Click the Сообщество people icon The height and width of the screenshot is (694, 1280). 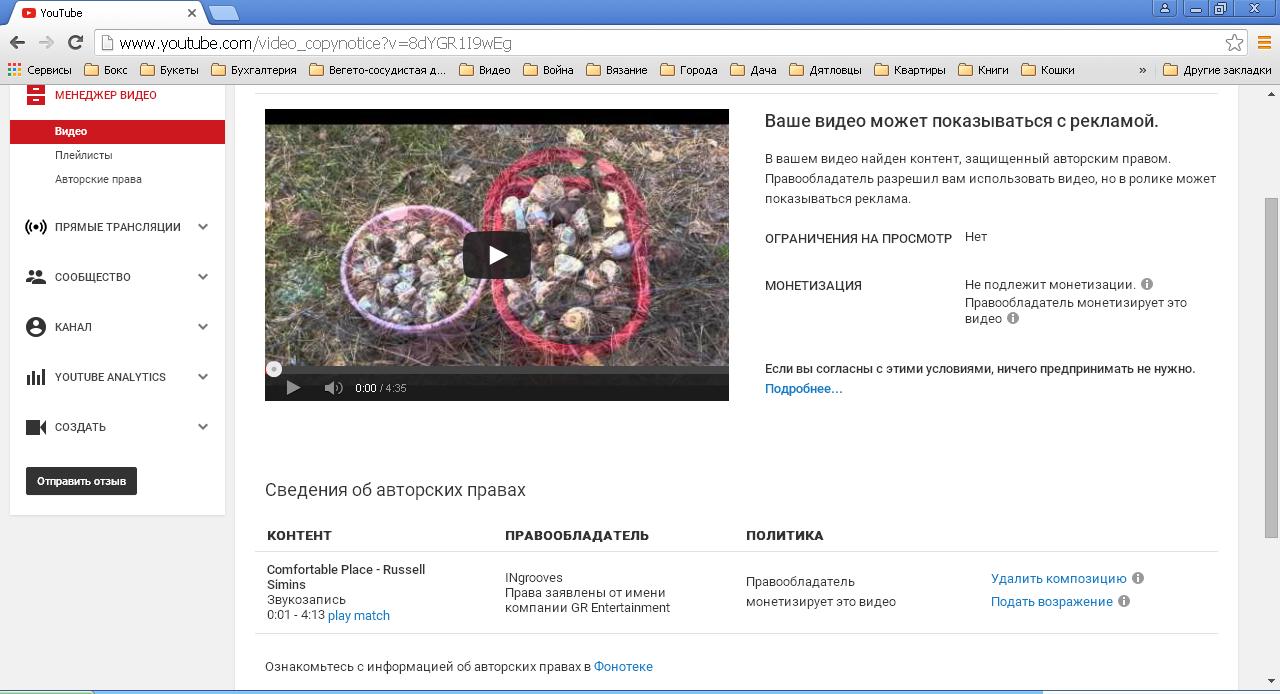click(36, 277)
